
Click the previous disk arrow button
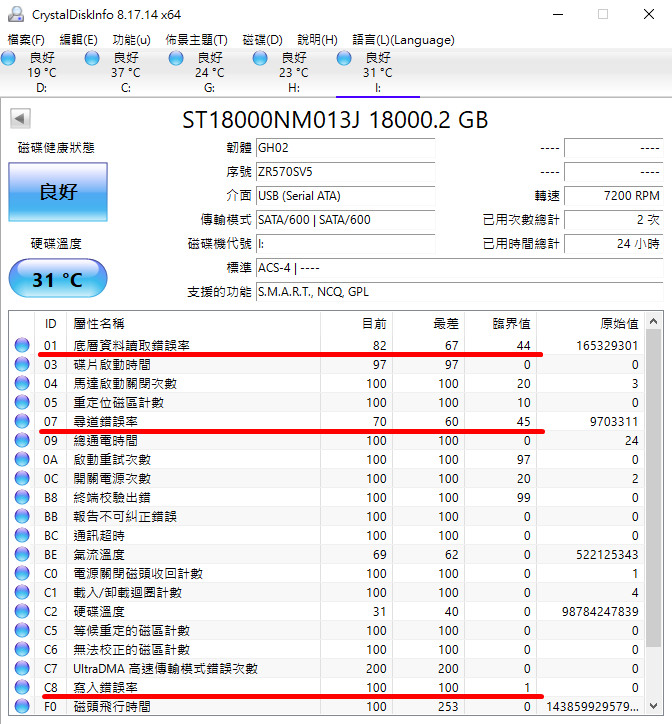(20, 119)
